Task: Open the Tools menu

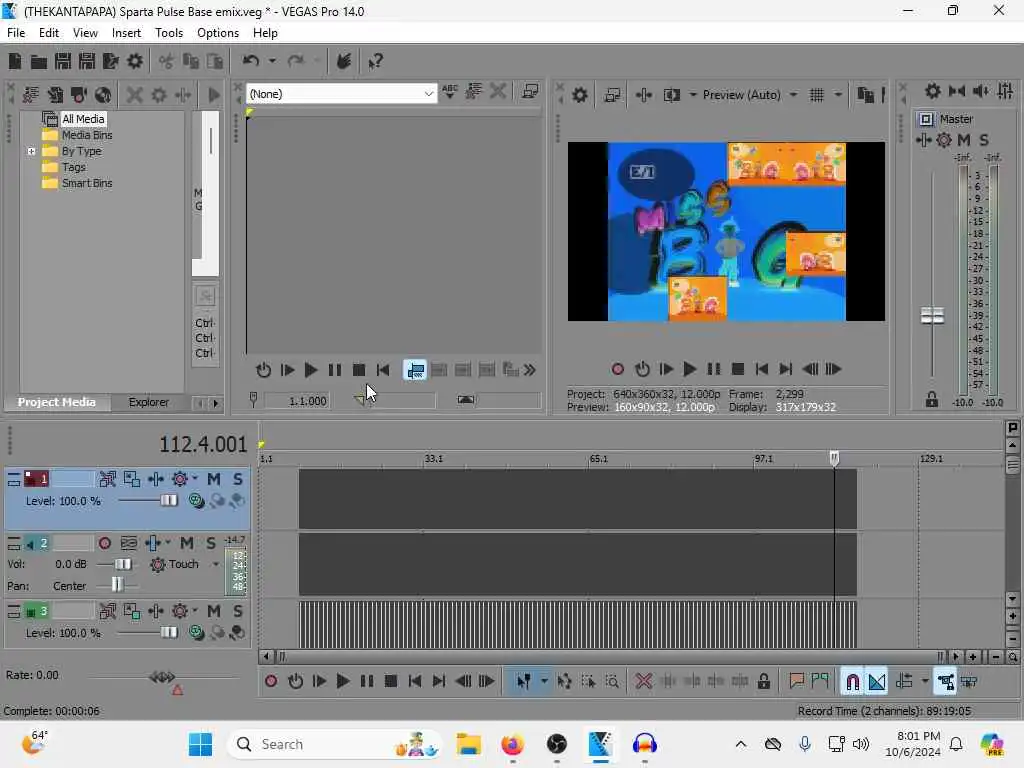Action: (168, 33)
